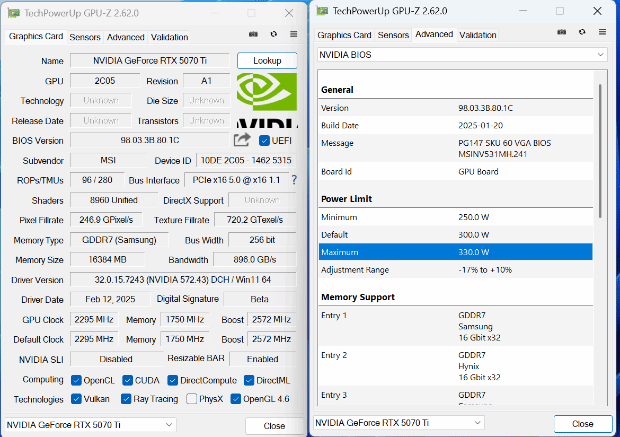Click GPU-Z app icon in left window title bar
Screen dimensions: 620x437
(x=14, y=13)
